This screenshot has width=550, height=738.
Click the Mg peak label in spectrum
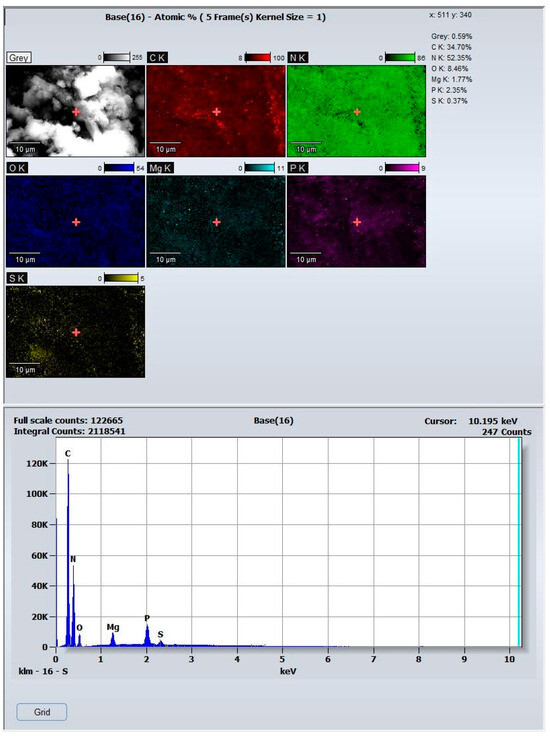click(x=113, y=627)
